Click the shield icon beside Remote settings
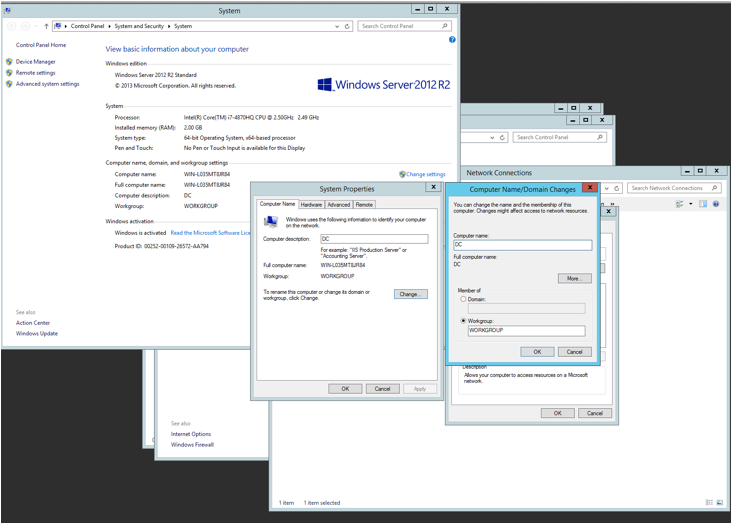Viewport: 732px width, 524px height. [x=9, y=73]
